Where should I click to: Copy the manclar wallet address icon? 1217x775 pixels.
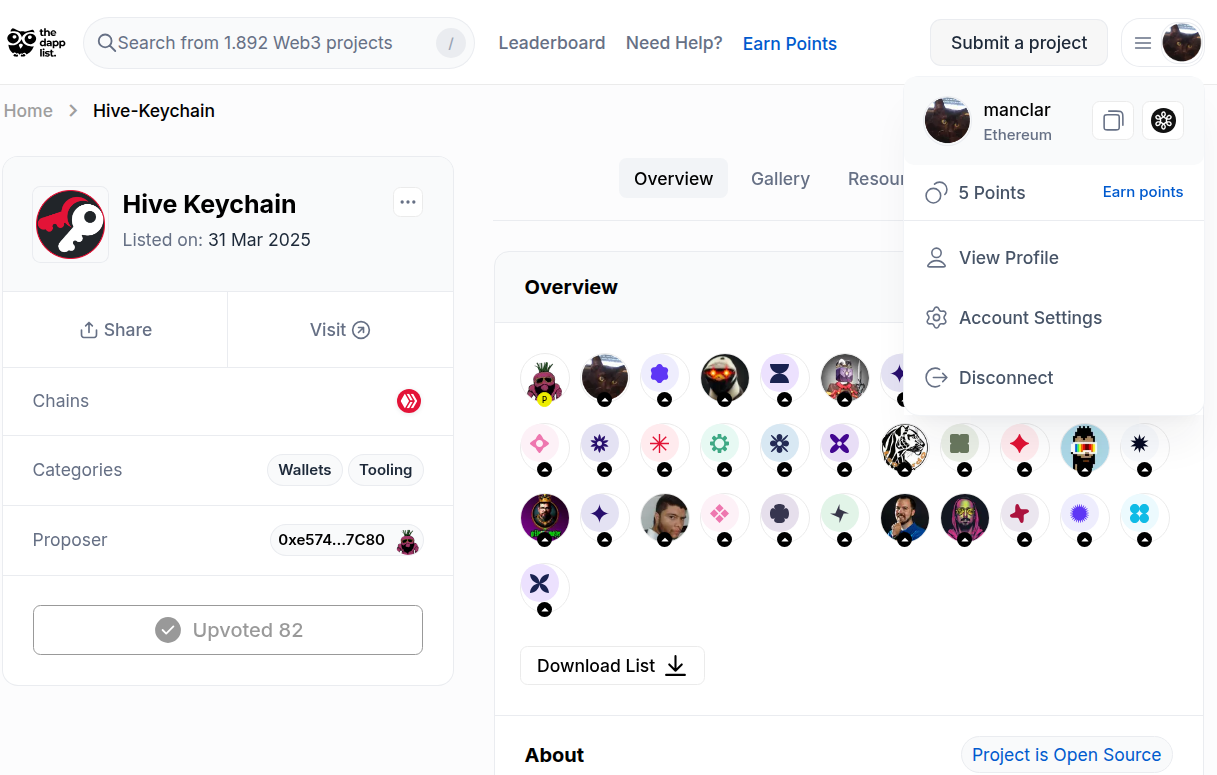(1113, 121)
